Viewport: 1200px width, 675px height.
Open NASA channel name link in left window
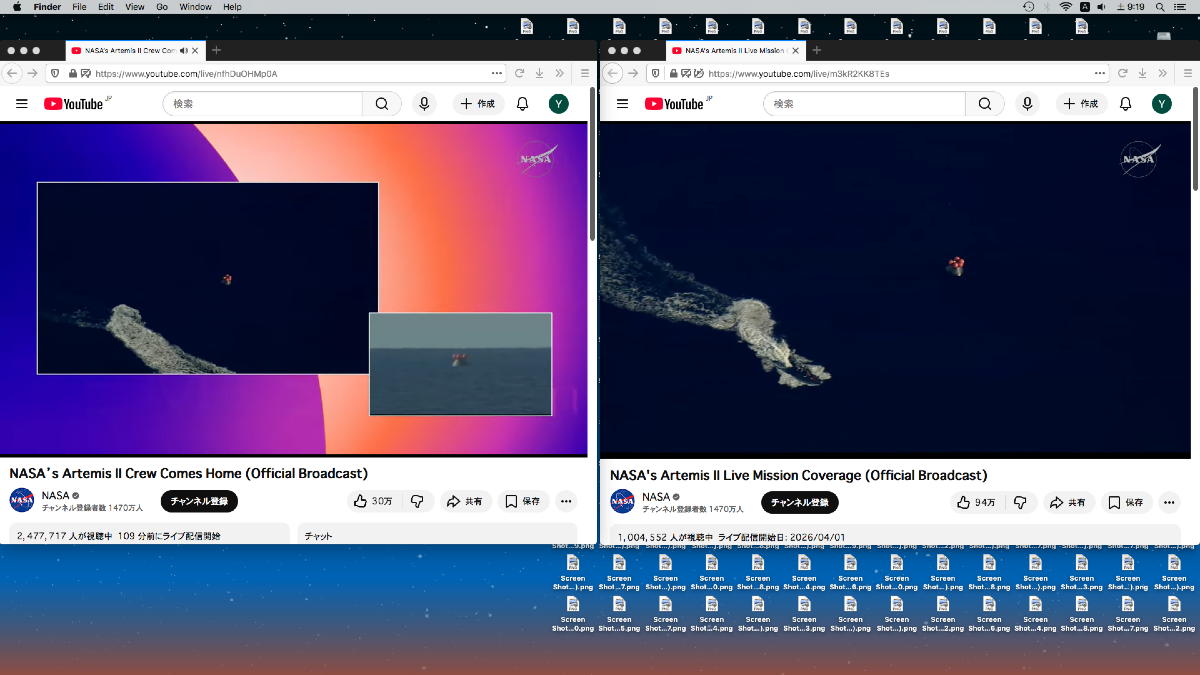tap(55, 495)
